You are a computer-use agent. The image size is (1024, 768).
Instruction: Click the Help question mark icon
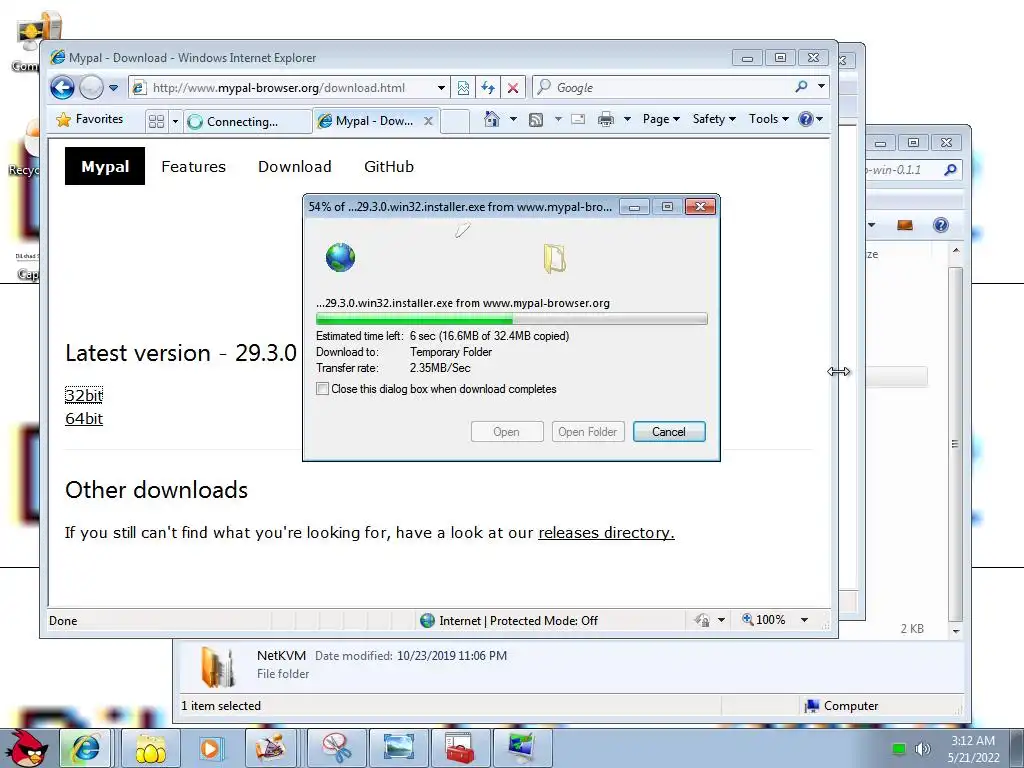(806, 119)
